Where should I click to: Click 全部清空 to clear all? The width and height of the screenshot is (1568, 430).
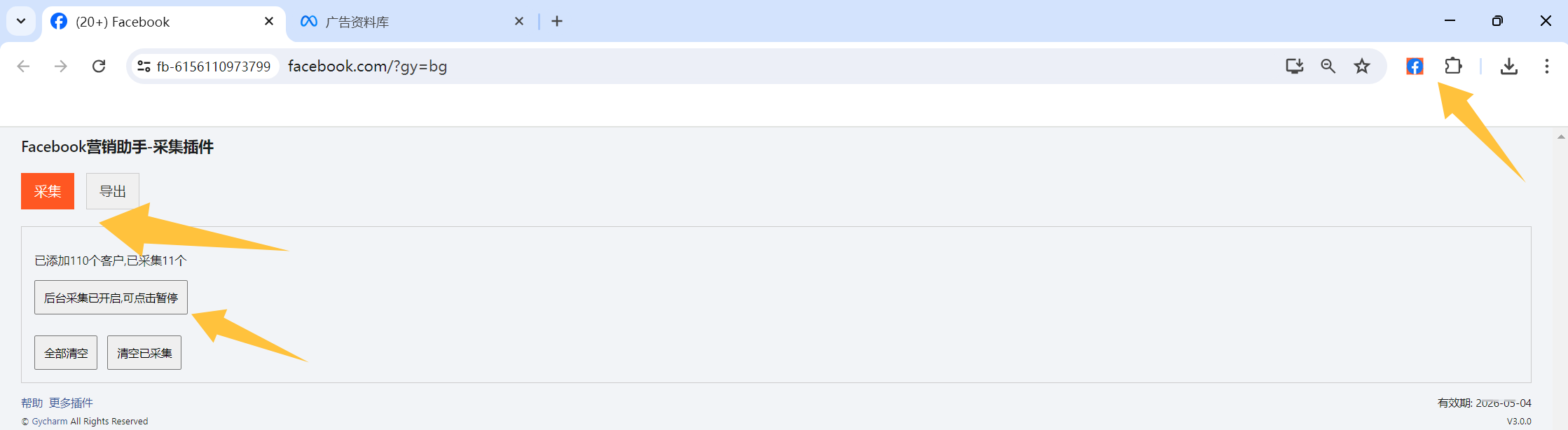66,353
